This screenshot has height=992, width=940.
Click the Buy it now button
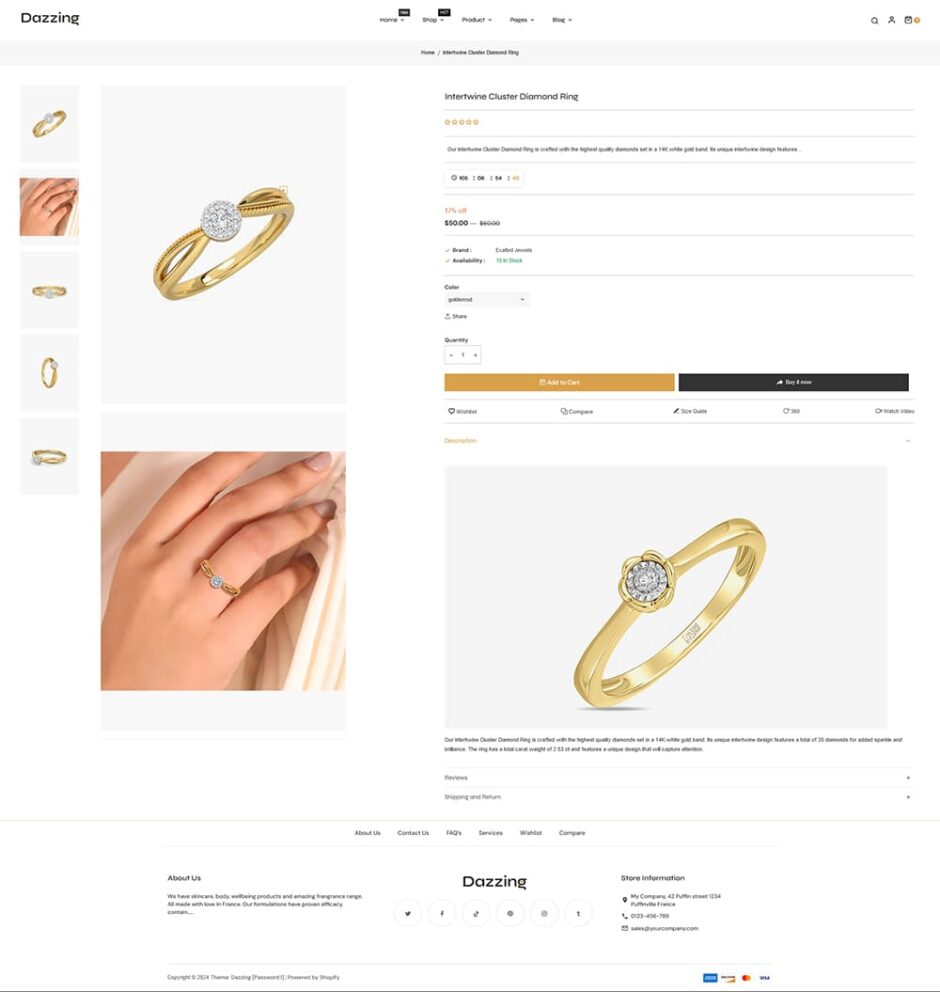(x=793, y=382)
